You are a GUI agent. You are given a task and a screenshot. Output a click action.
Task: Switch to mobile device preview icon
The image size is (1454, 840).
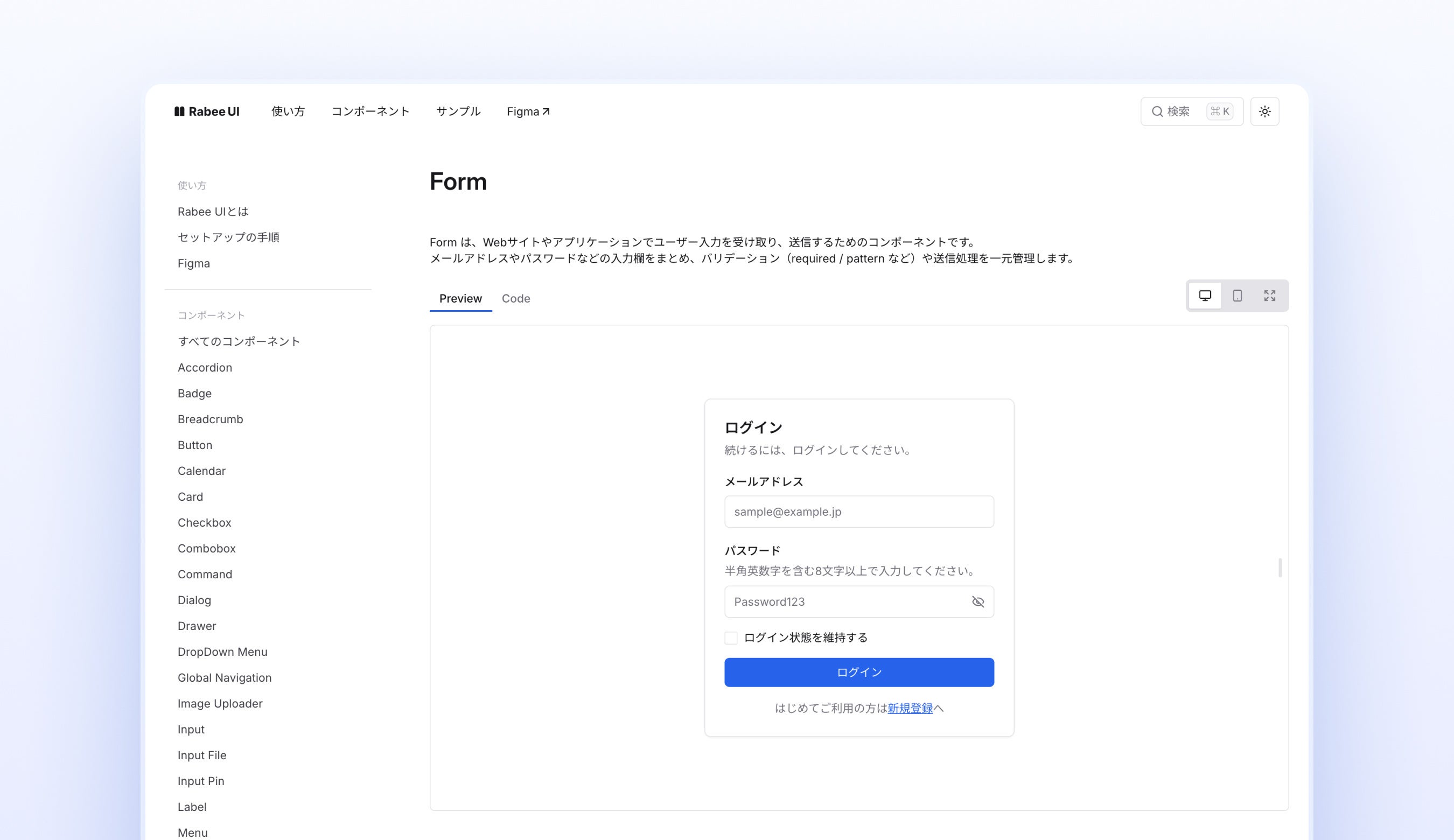pyautogui.click(x=1237, y=296)
